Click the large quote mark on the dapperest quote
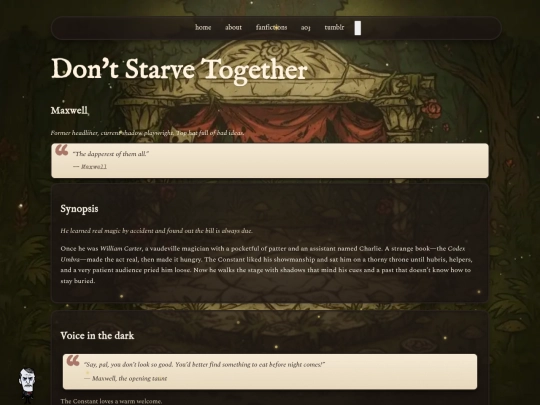540x405 pixels. (62, 150)
